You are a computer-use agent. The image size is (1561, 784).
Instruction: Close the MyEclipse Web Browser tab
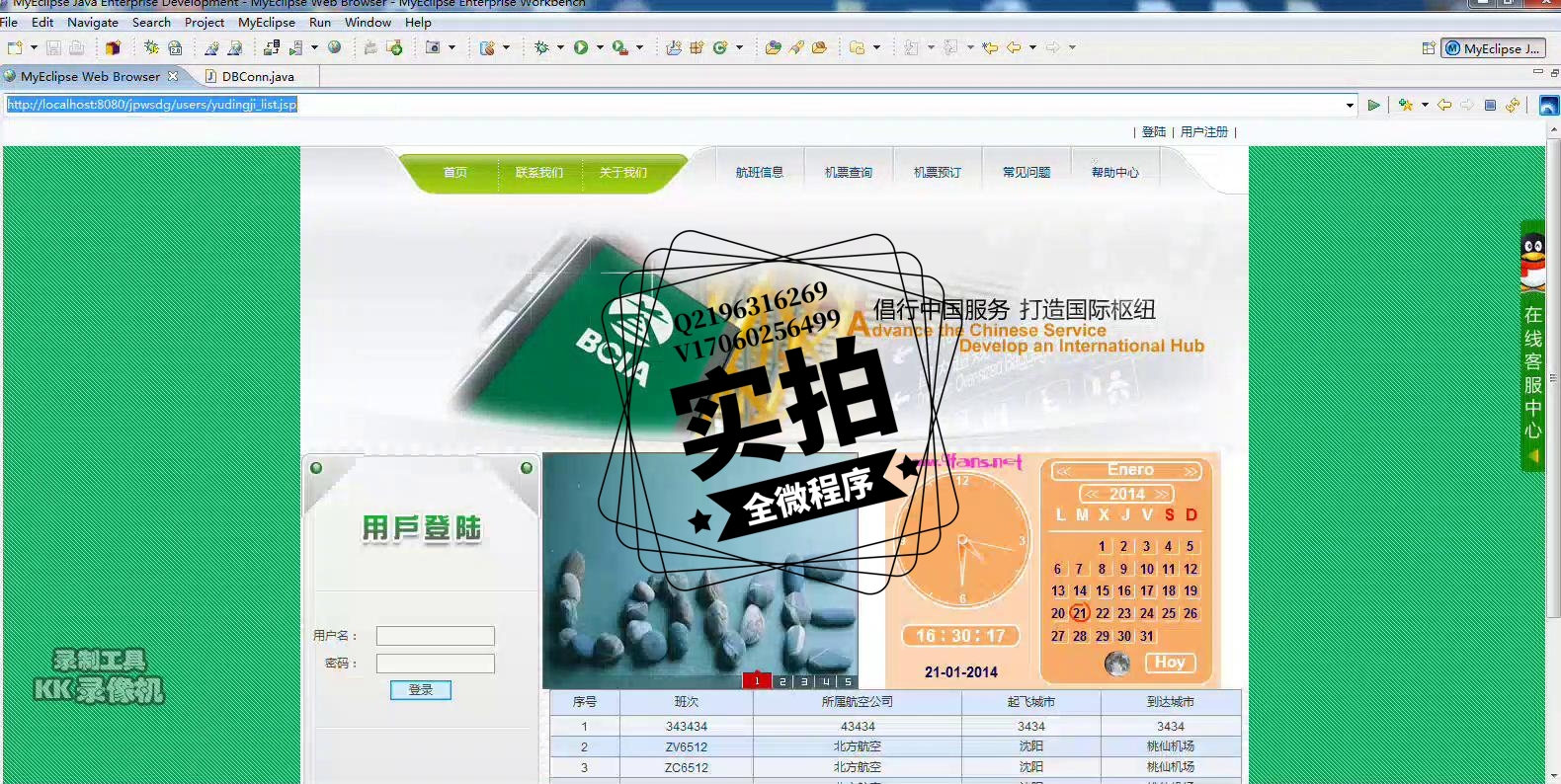pos(173,76)
